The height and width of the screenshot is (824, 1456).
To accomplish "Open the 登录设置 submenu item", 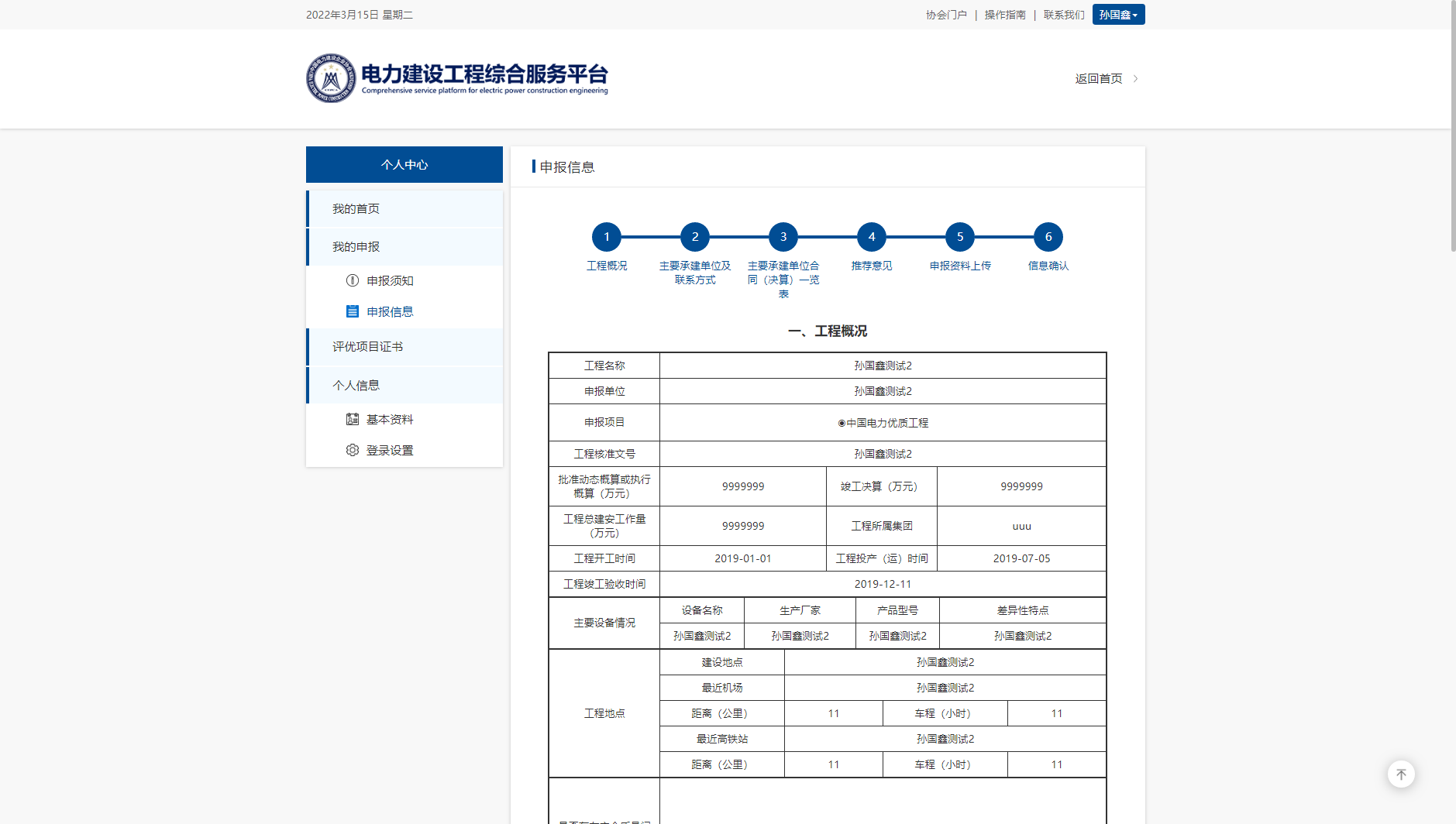I will (x=390, y=450).
